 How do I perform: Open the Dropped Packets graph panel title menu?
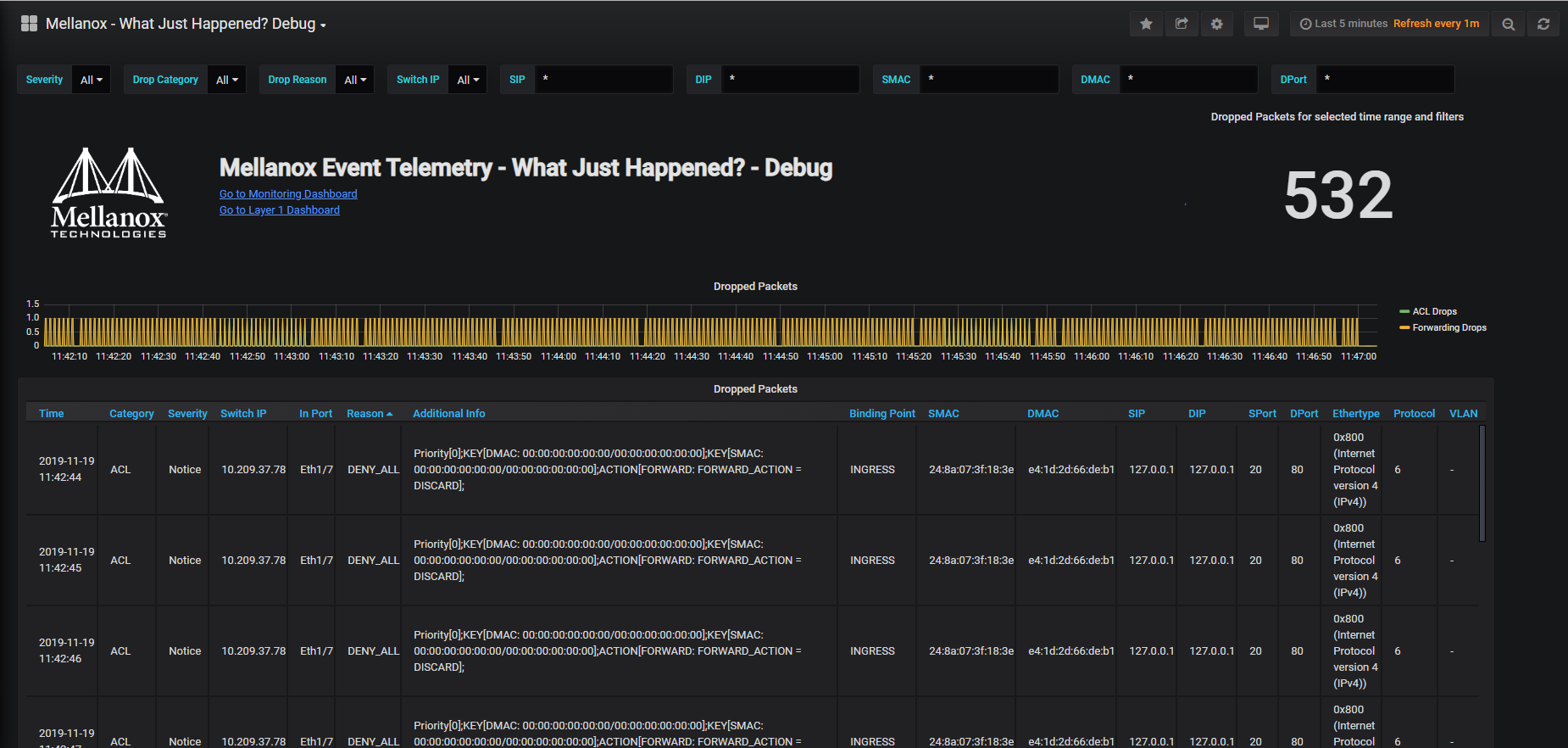pos(755,287)
